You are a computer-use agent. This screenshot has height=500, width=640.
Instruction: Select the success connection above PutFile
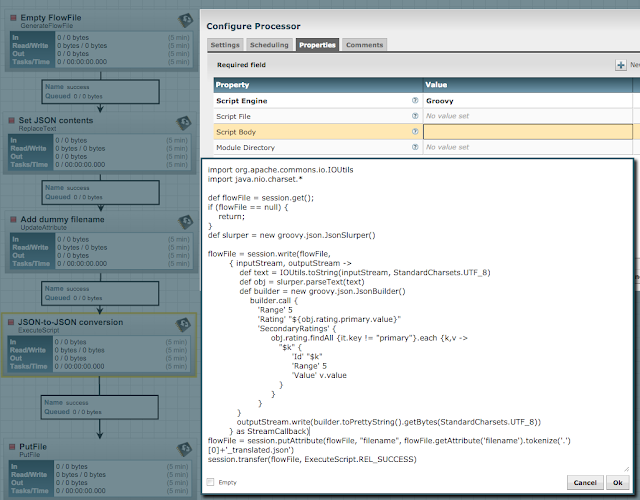[100, 407]
